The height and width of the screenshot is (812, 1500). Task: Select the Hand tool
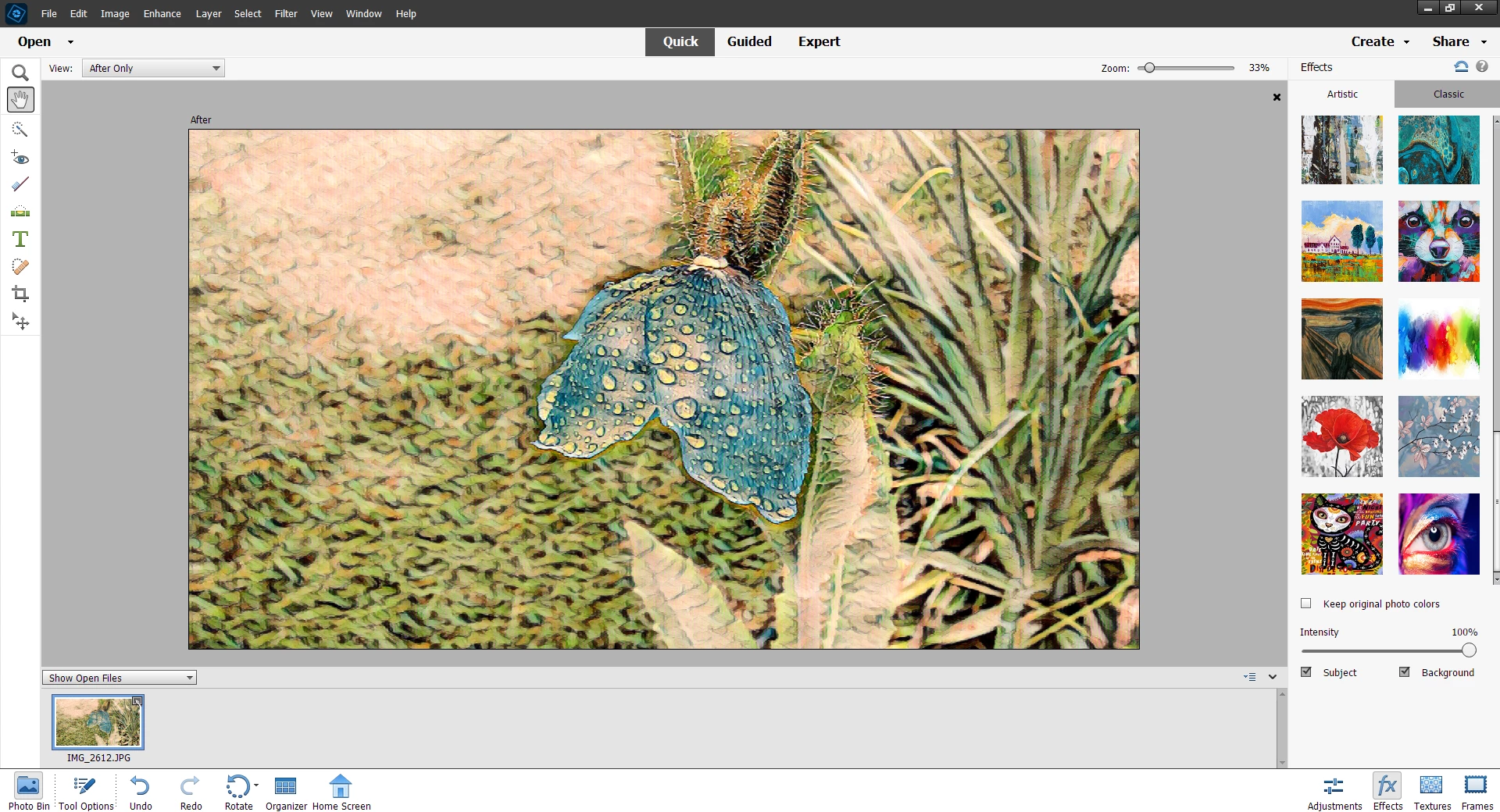pyautogui.click(x=20, y=100)
